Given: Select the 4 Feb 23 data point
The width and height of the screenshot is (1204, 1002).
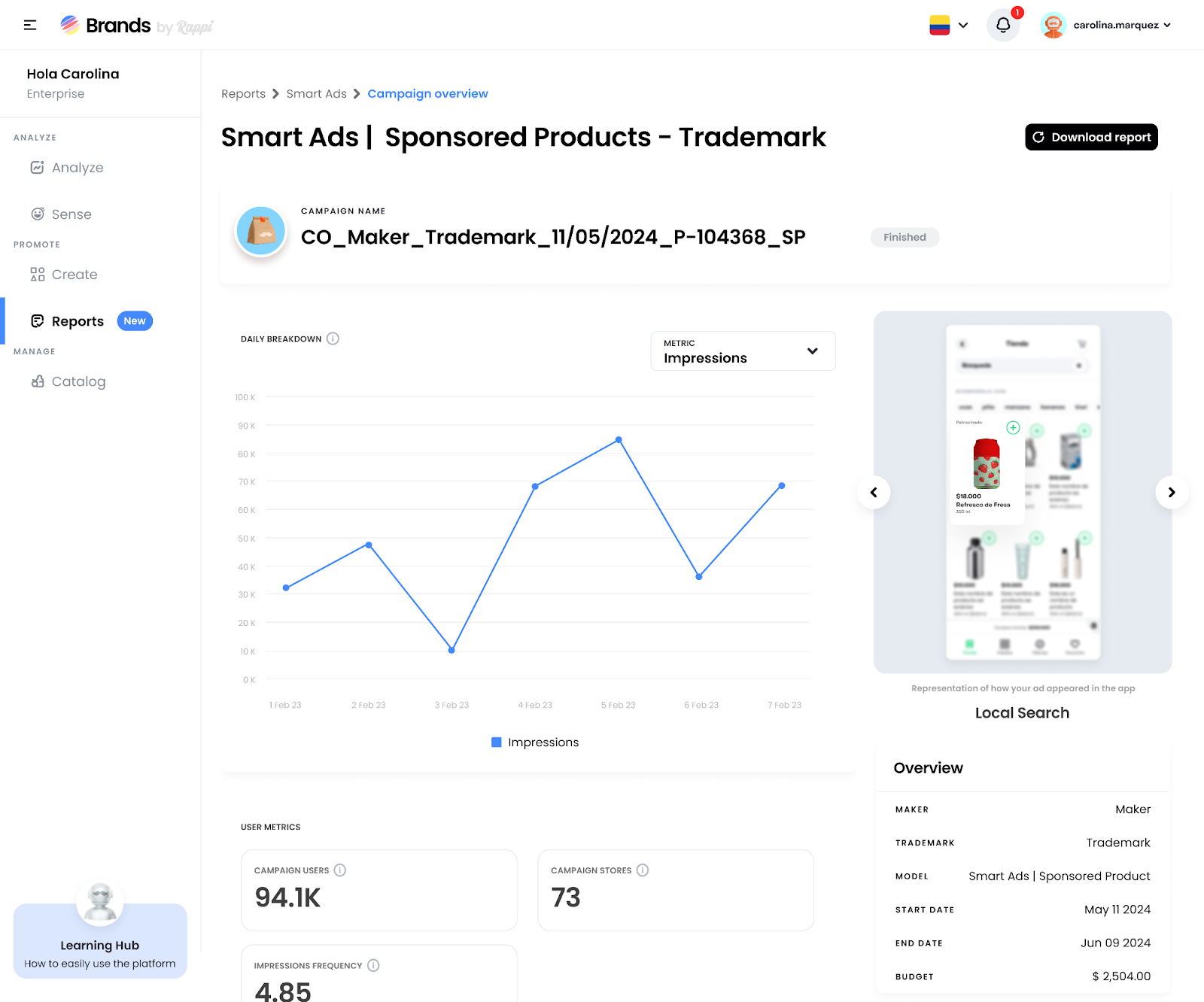Looking at the screenshot, I should coord(535,487).
